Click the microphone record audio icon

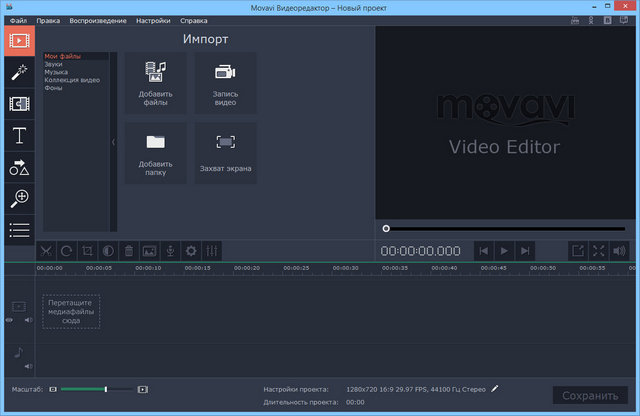170,251
